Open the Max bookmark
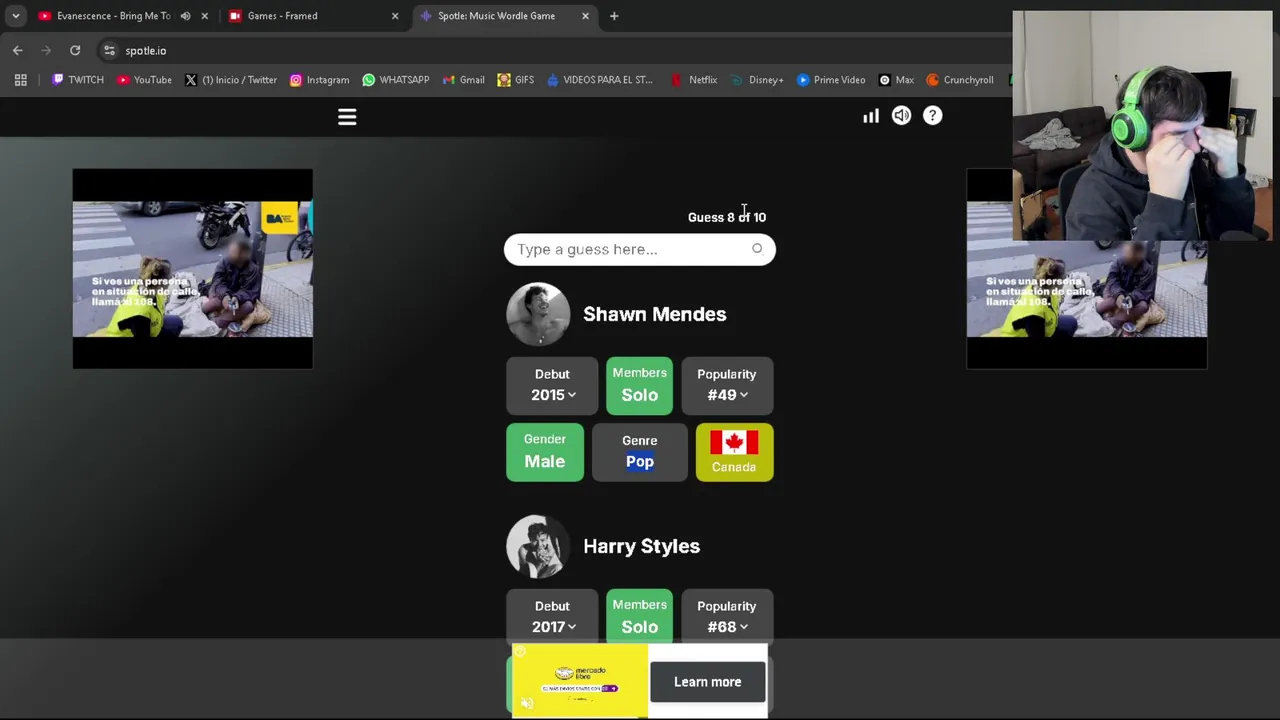This screenshot has width=1280, height=720. 895,80
